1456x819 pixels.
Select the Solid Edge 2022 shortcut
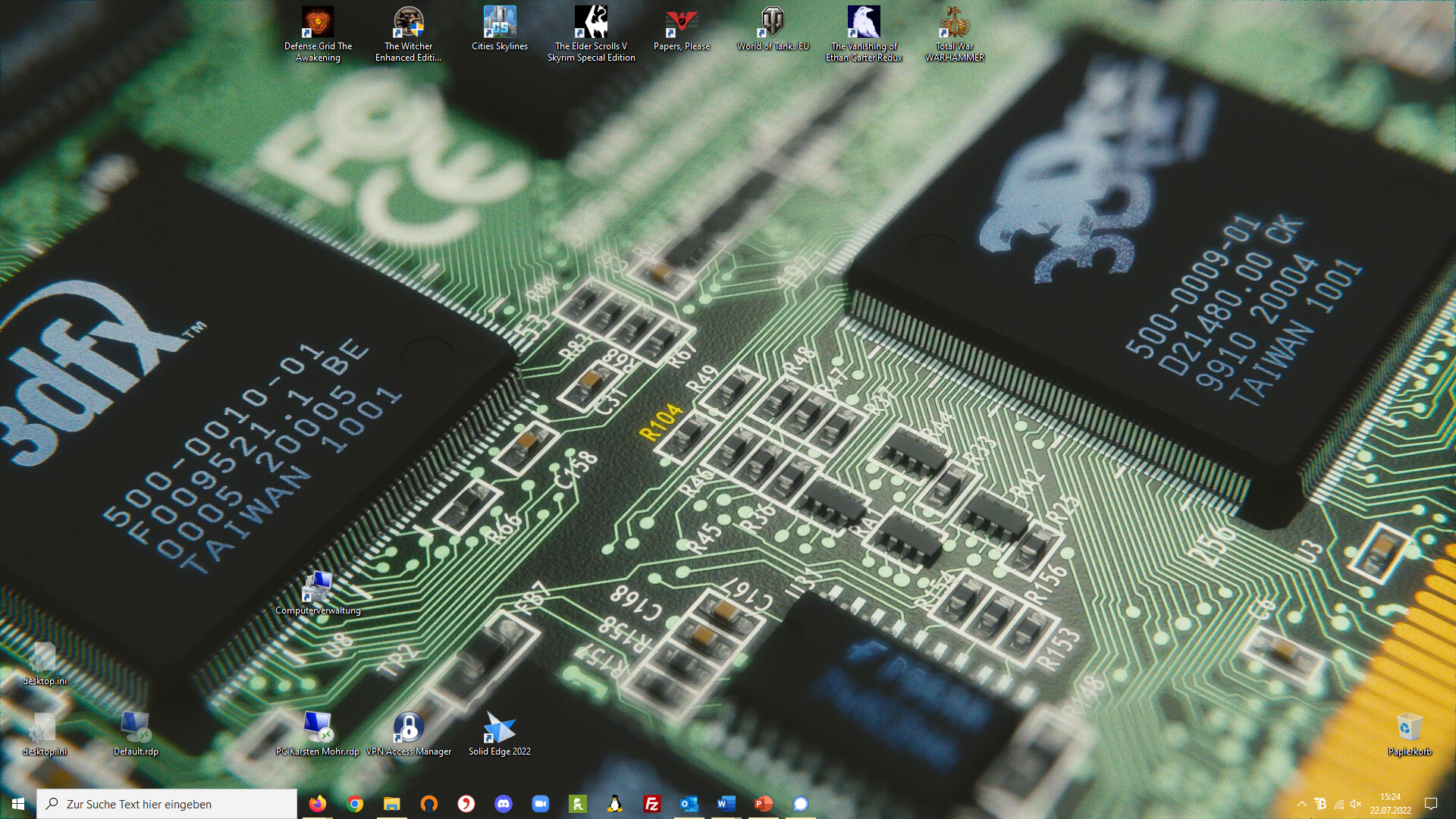(500, 735)
